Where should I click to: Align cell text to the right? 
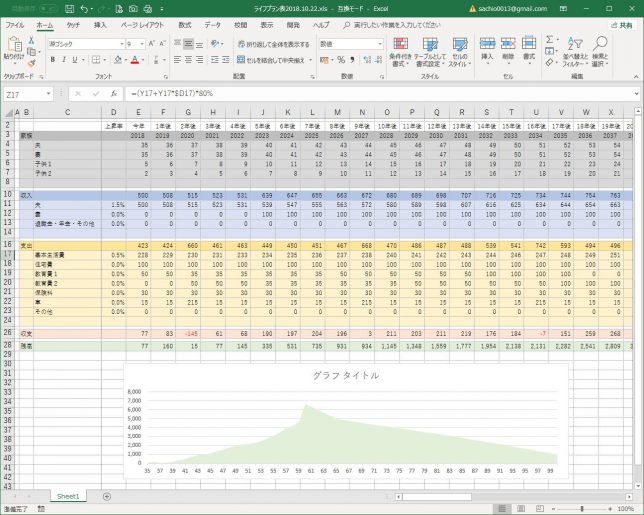pos(199,60)
